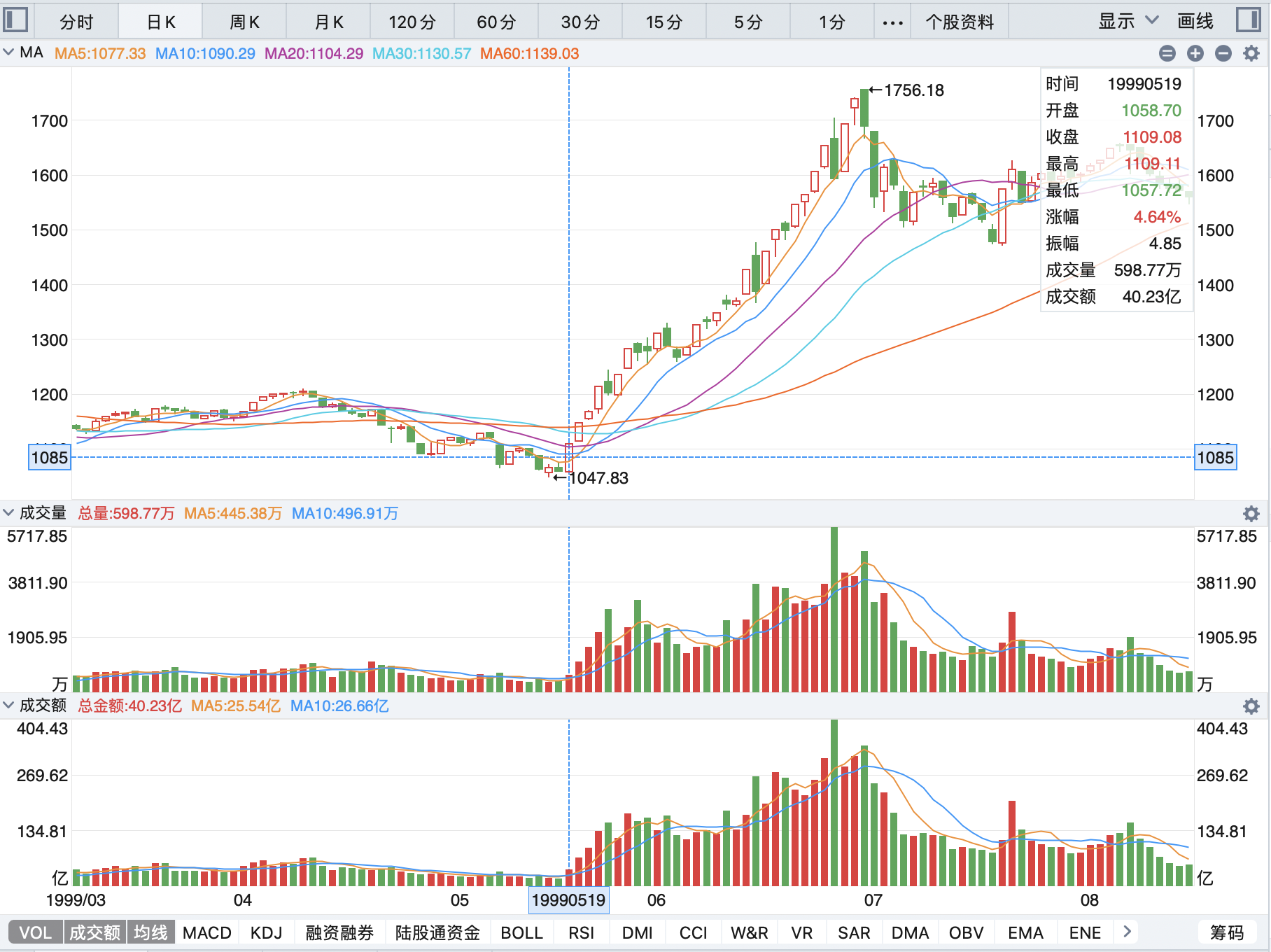Toggle the right sidebar panel icon
This screenshot has width=1271, height=952.
point(1248,20)
